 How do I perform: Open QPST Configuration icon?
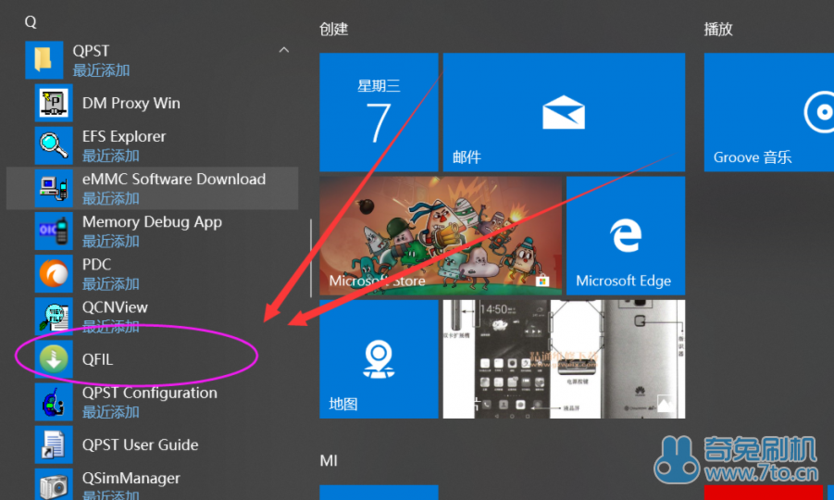tap(54, 402)
